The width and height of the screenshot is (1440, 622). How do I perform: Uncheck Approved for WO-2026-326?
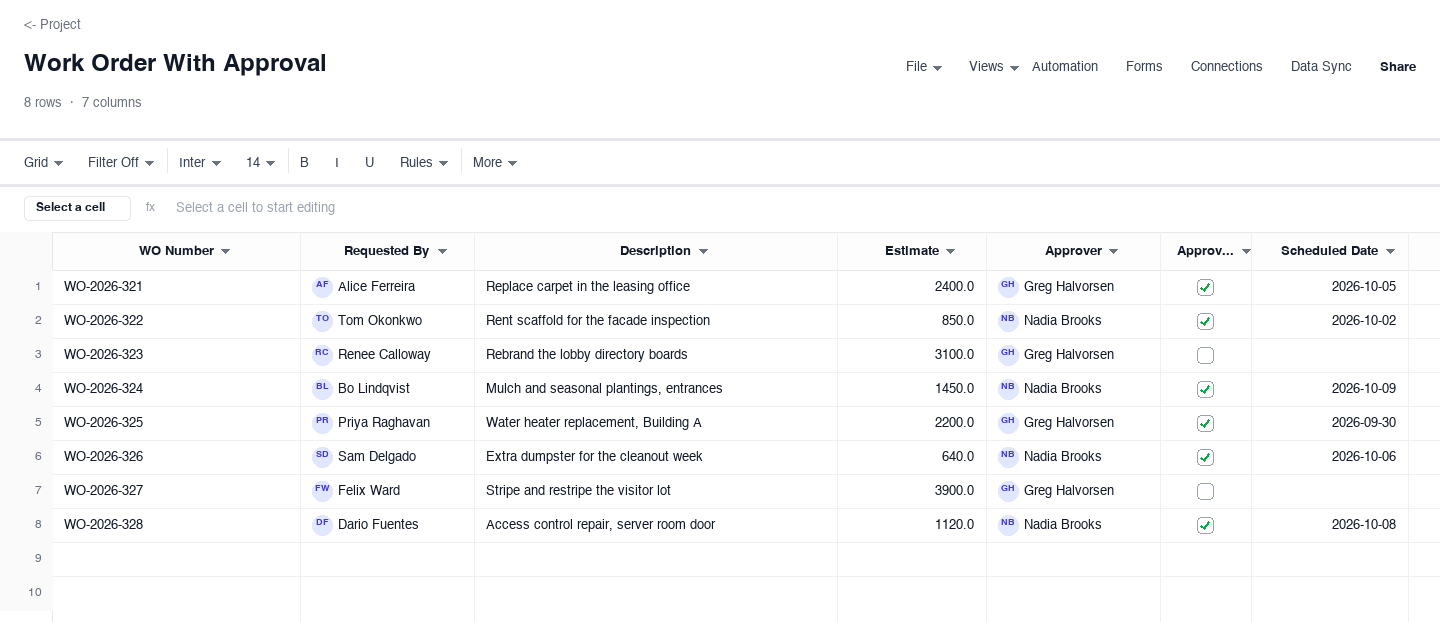point(1205,457)
